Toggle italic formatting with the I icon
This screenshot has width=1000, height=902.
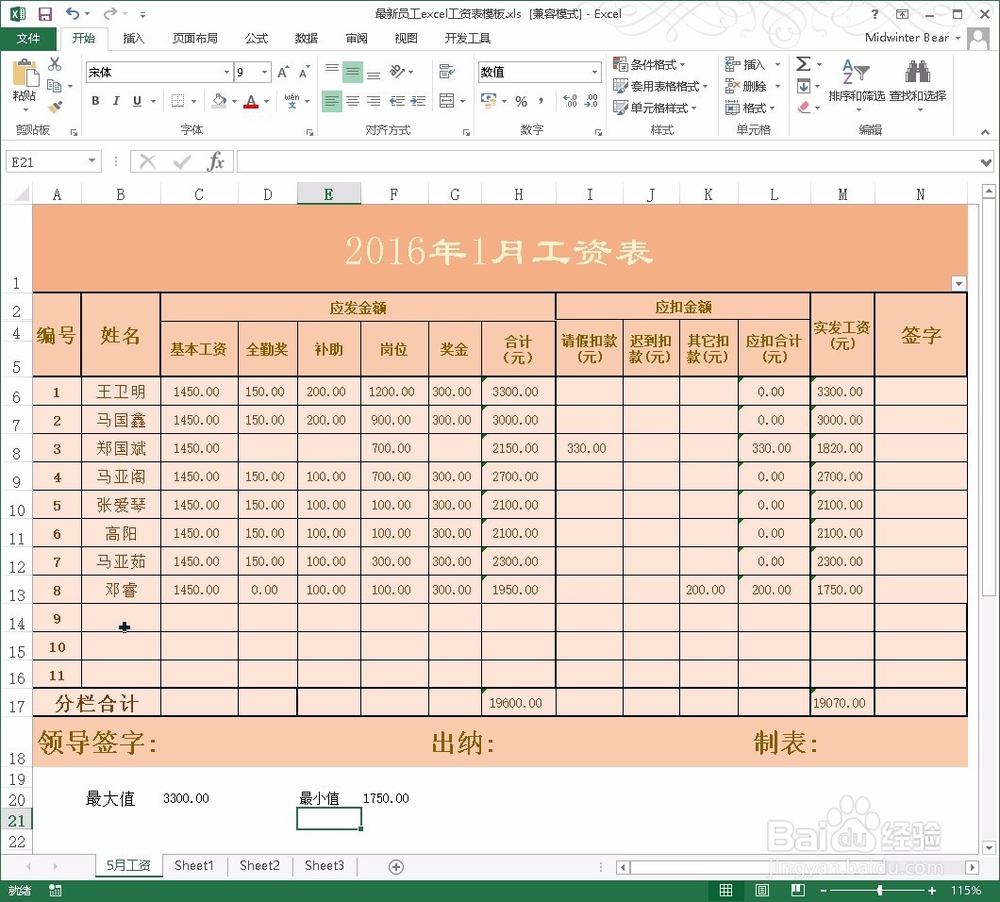116,101
